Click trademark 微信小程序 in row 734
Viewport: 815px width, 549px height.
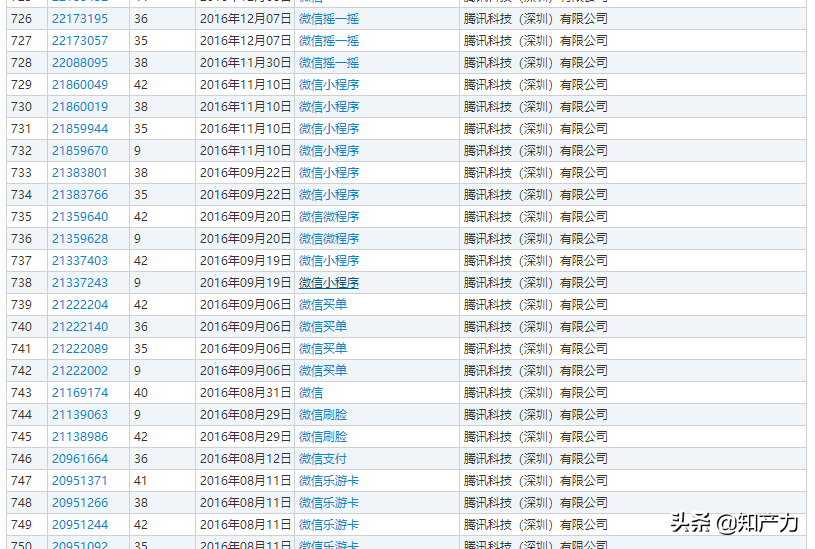coord(328,194)
